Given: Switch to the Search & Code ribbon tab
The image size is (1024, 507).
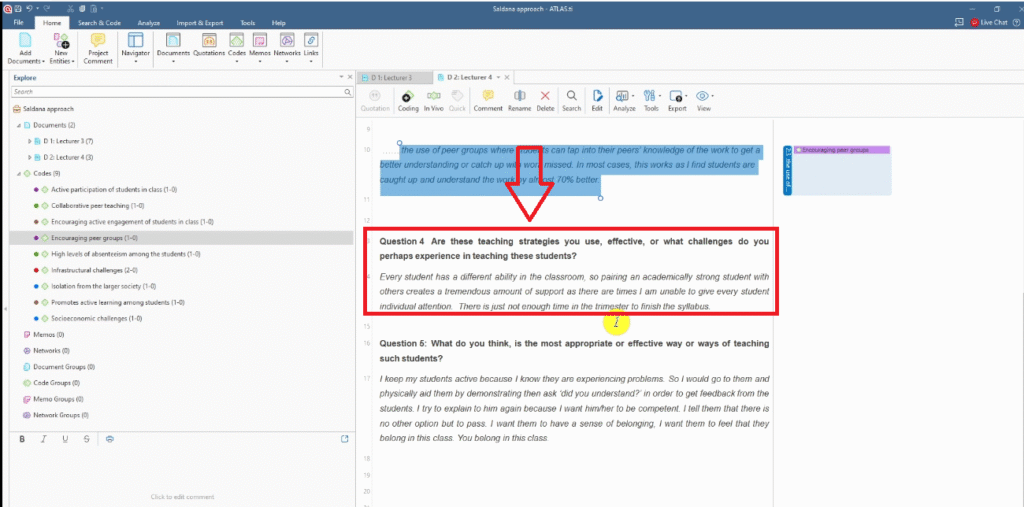Looking at the screenshot, I should tap(101, 22).
